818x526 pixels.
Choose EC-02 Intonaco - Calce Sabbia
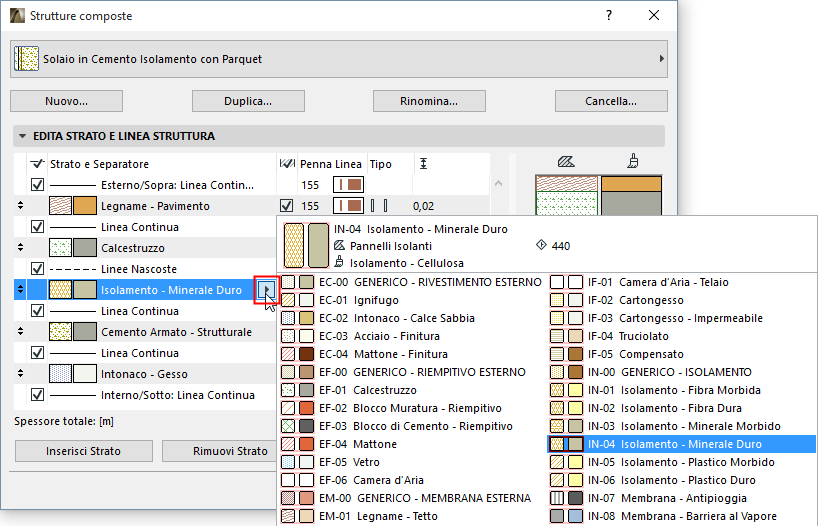click(x=412, y=318)
